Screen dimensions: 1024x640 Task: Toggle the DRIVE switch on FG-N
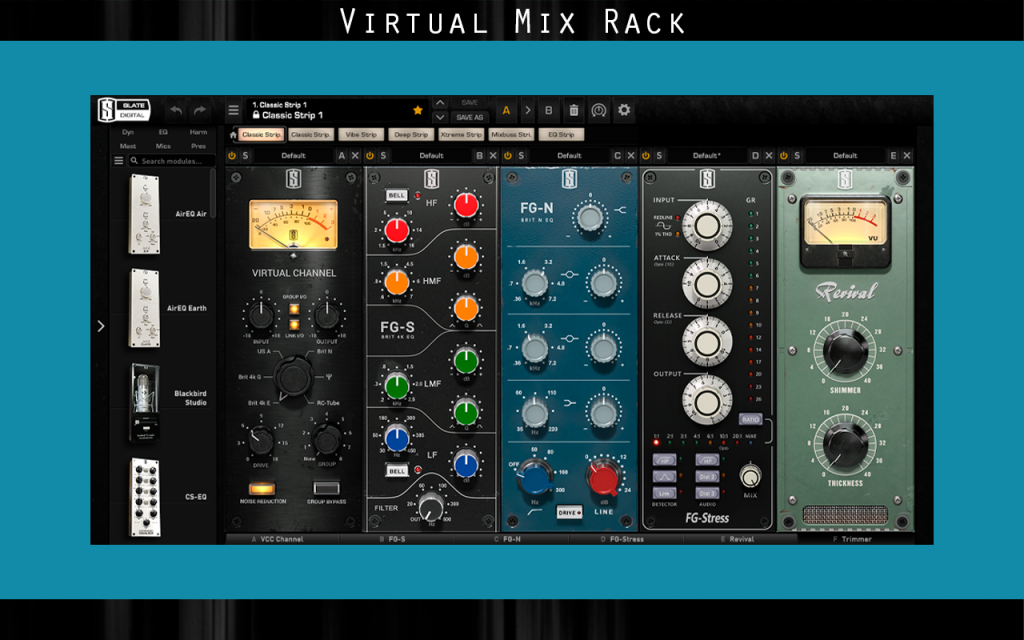point(569,513)
